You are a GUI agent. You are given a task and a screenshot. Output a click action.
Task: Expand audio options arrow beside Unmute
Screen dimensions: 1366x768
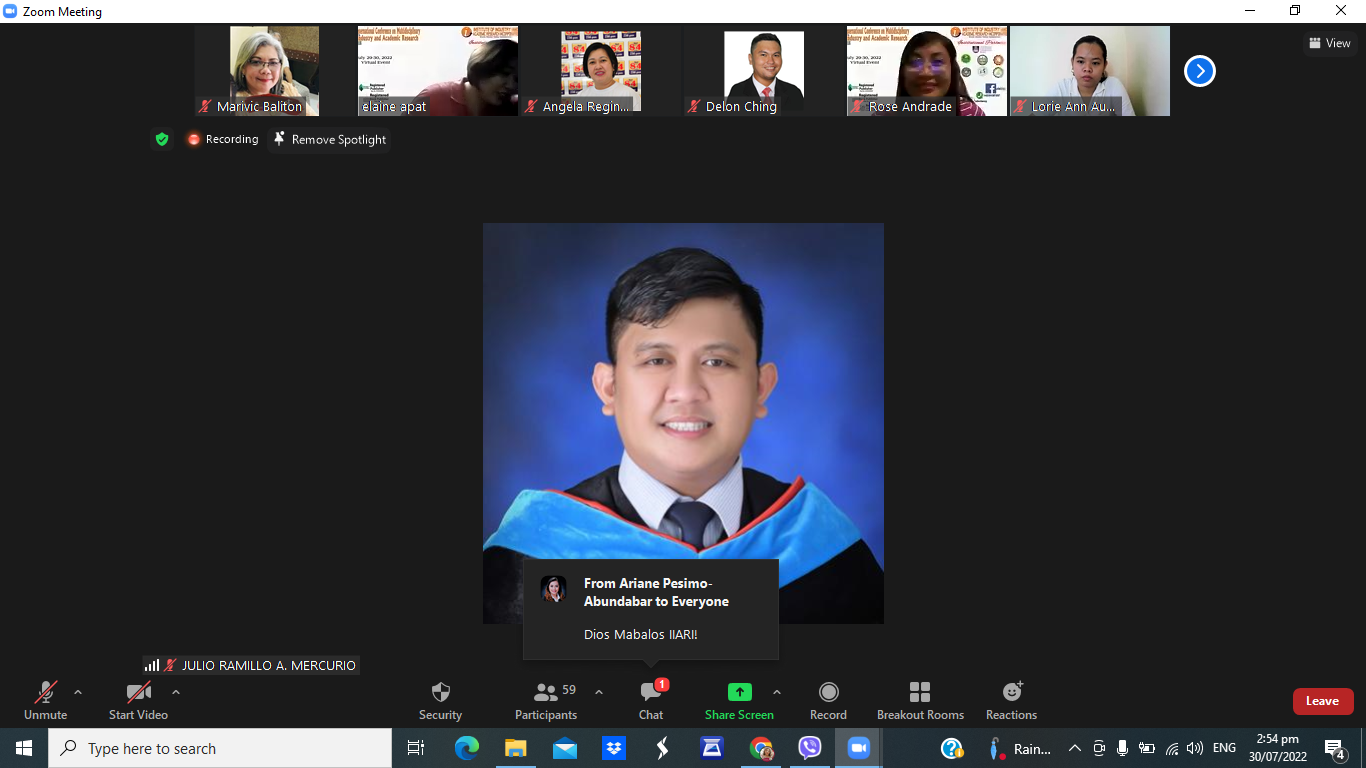click(x=78, y=692)
